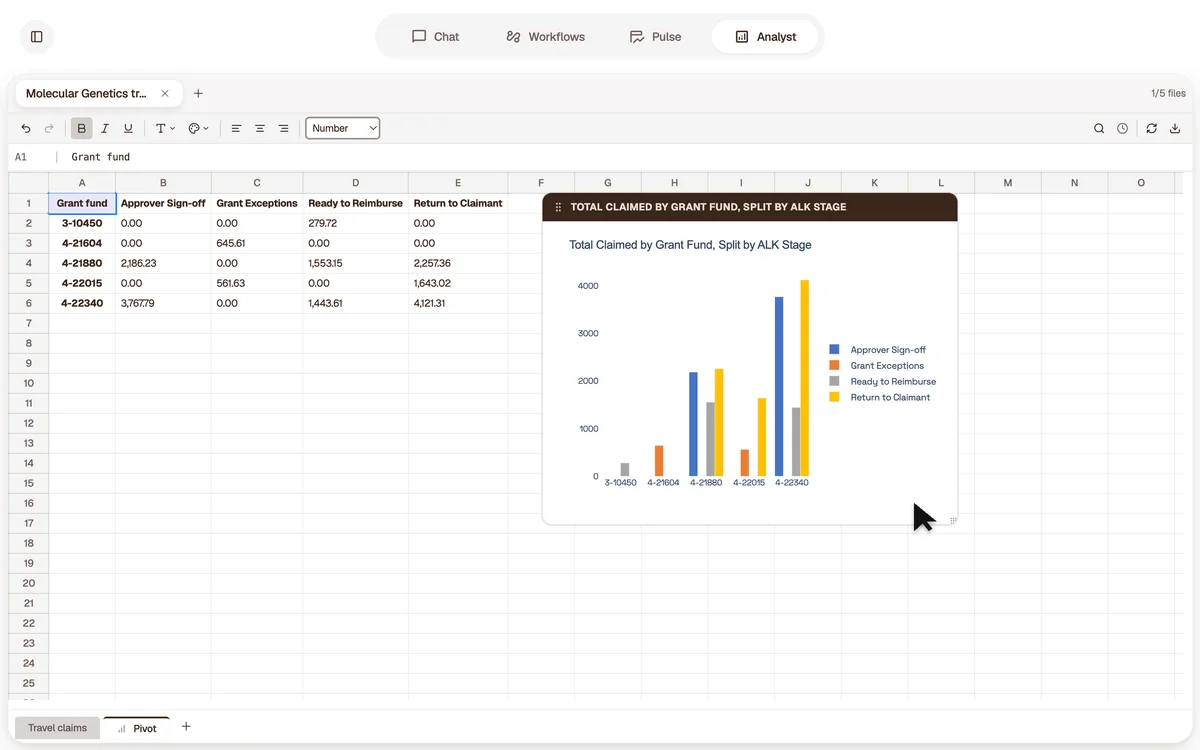Click the search magnifier icon
The image size is (1200, 750).
[x=1099, y=128]
